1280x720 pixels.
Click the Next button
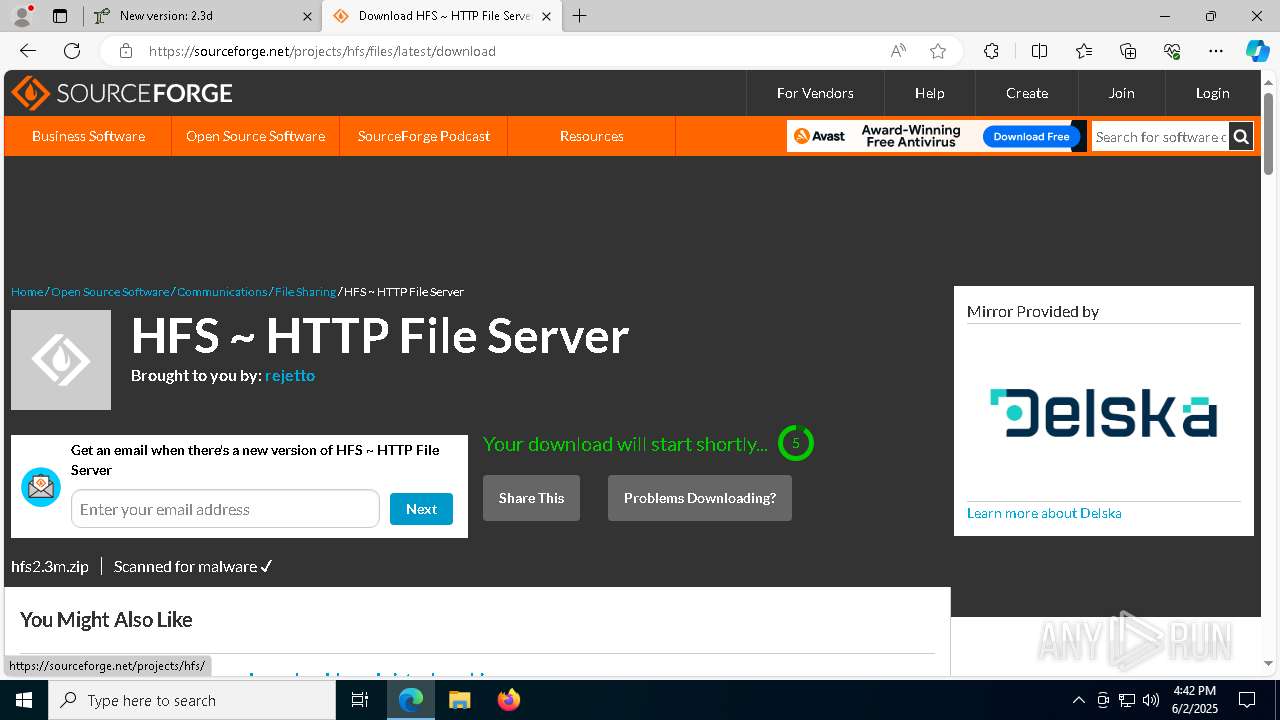point(421,509)
